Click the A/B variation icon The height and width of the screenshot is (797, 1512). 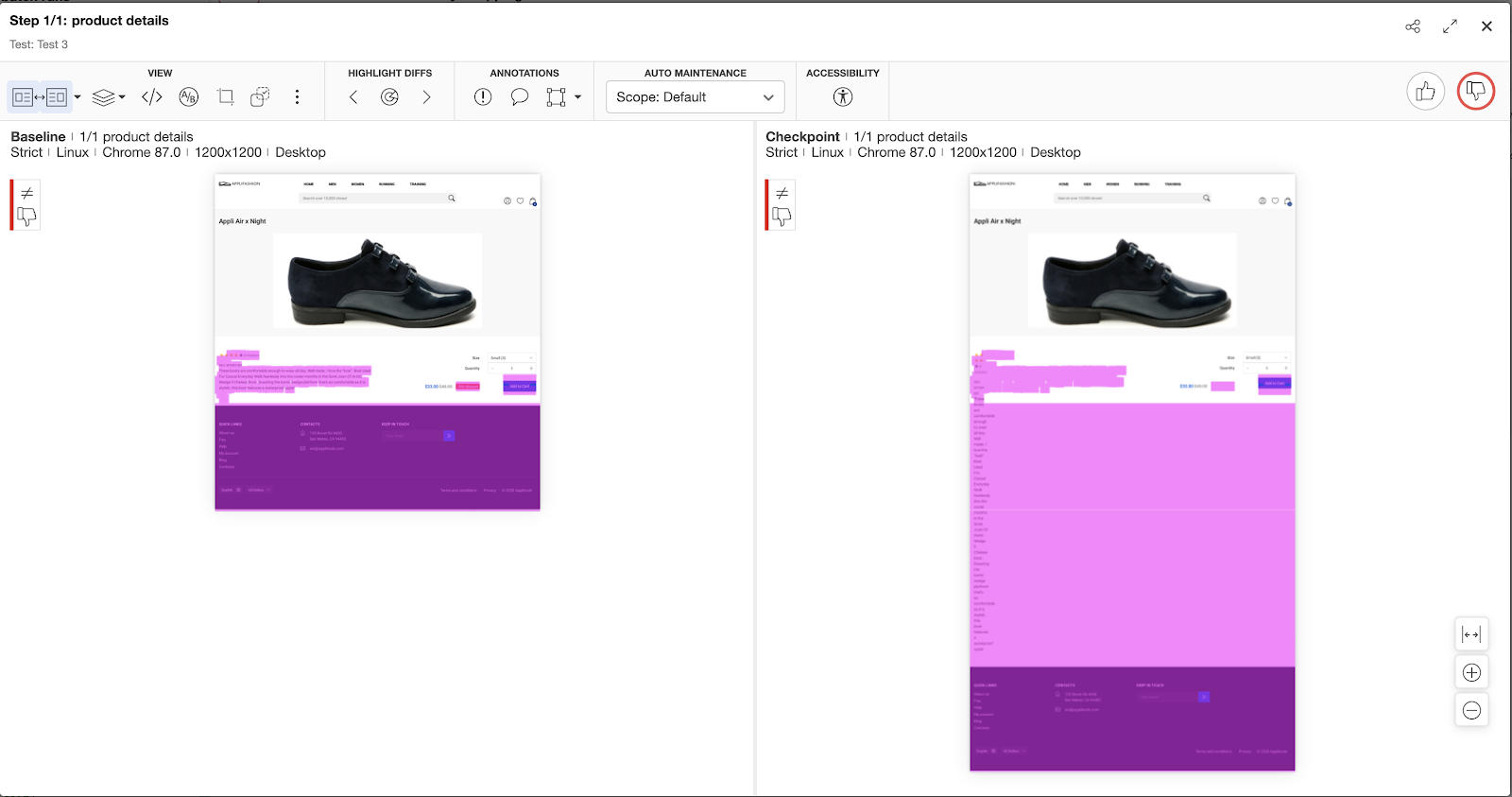tap(189, 96)
